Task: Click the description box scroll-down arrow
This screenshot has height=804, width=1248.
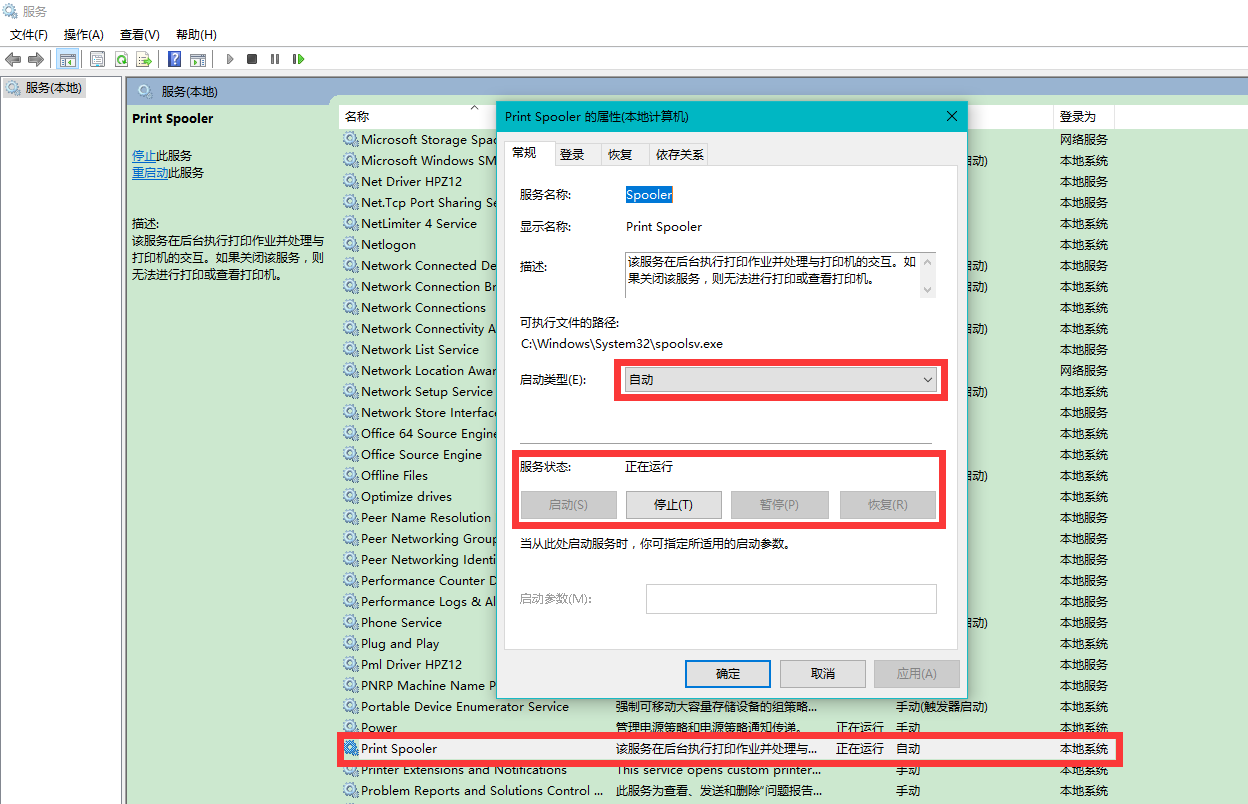Action: (927, 289)
